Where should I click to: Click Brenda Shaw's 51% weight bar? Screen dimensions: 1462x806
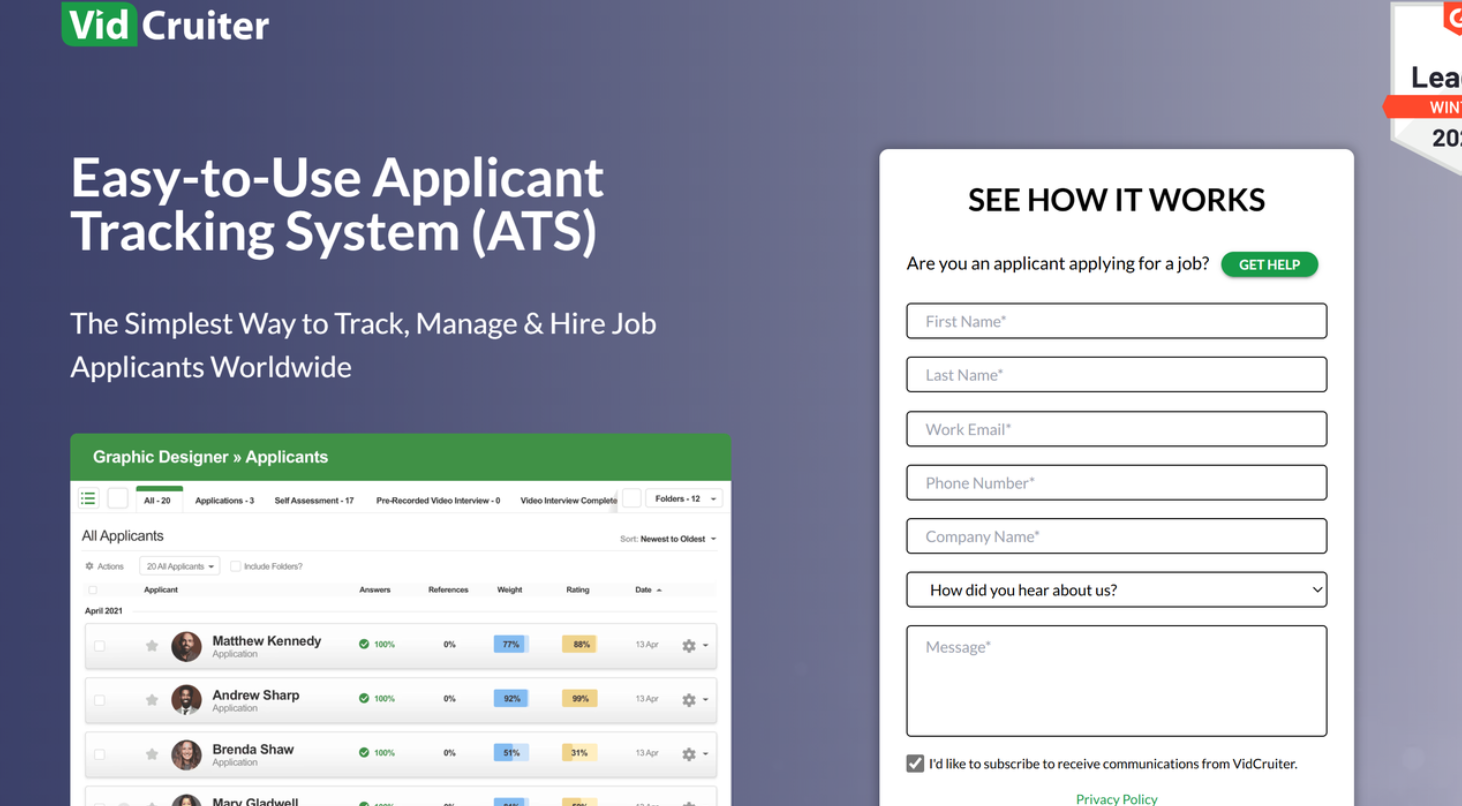tap(511, 752)
